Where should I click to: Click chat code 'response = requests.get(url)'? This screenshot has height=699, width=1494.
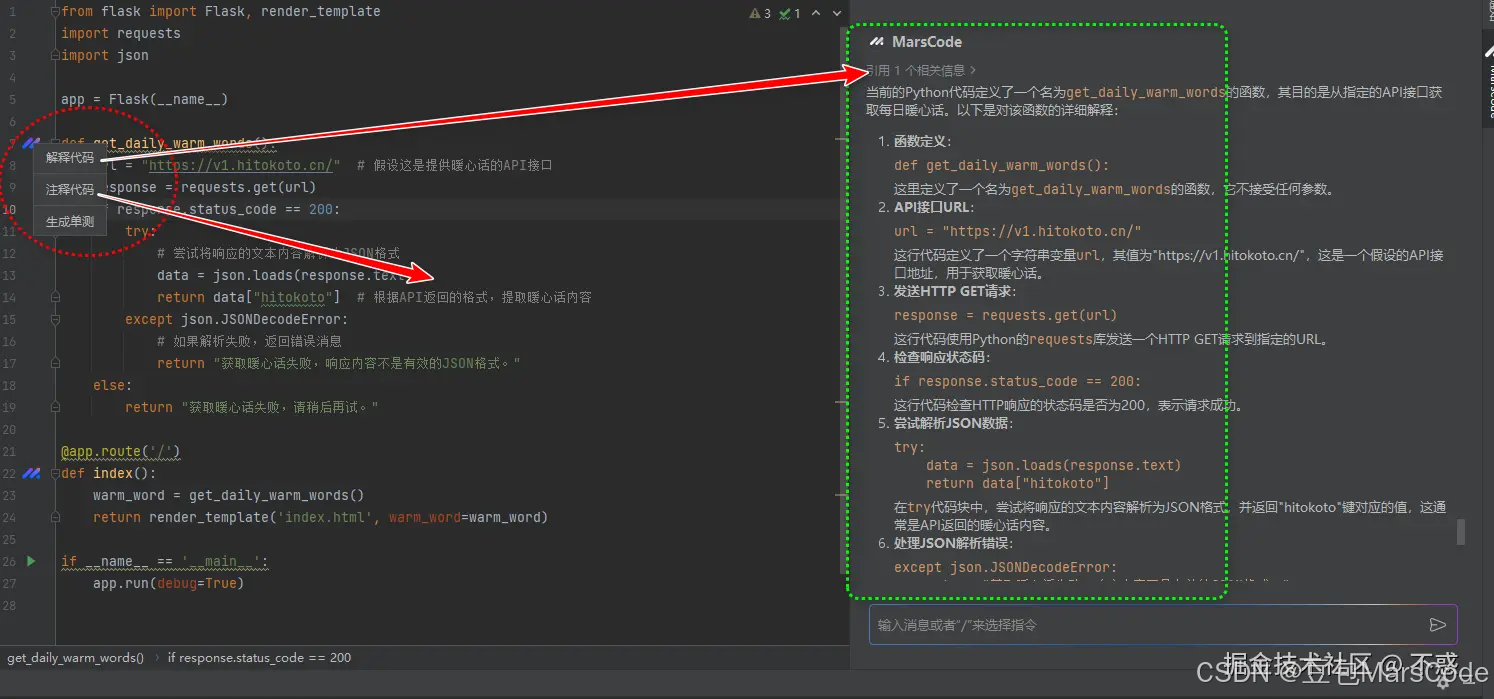[1006, 315]
